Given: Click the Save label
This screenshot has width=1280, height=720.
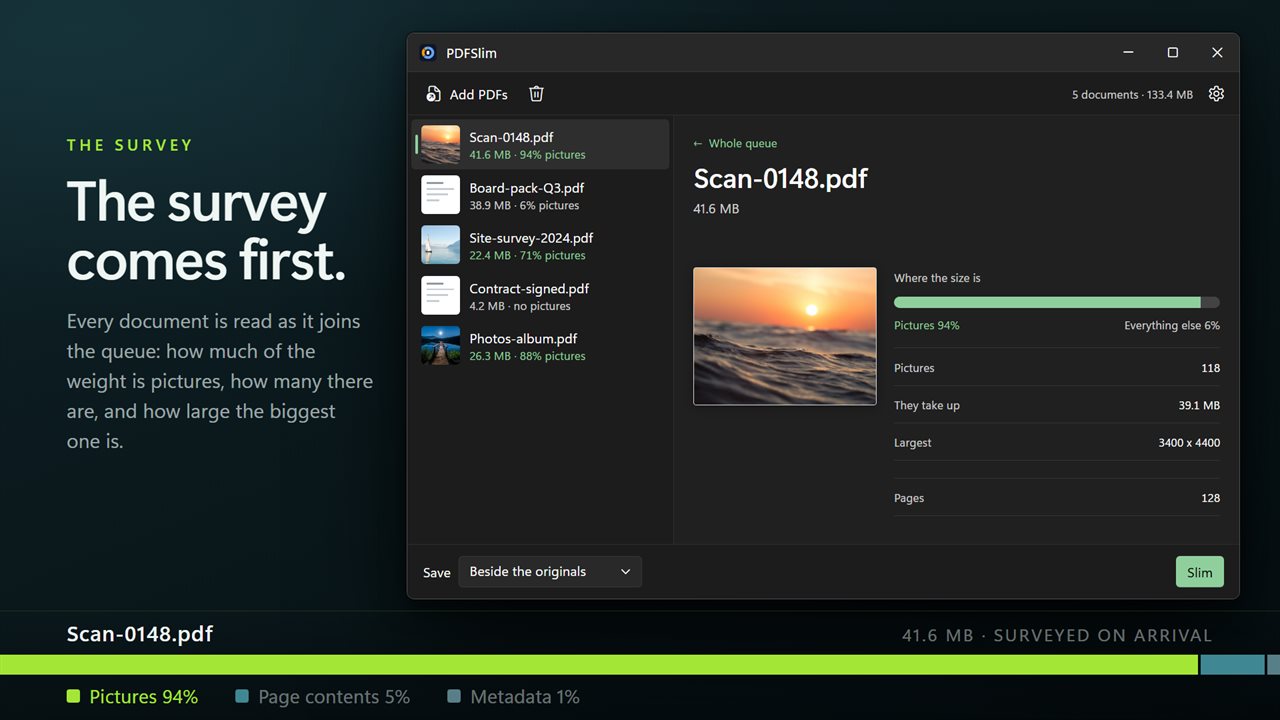Looking at the screenshot, I should tap(437, 573).
